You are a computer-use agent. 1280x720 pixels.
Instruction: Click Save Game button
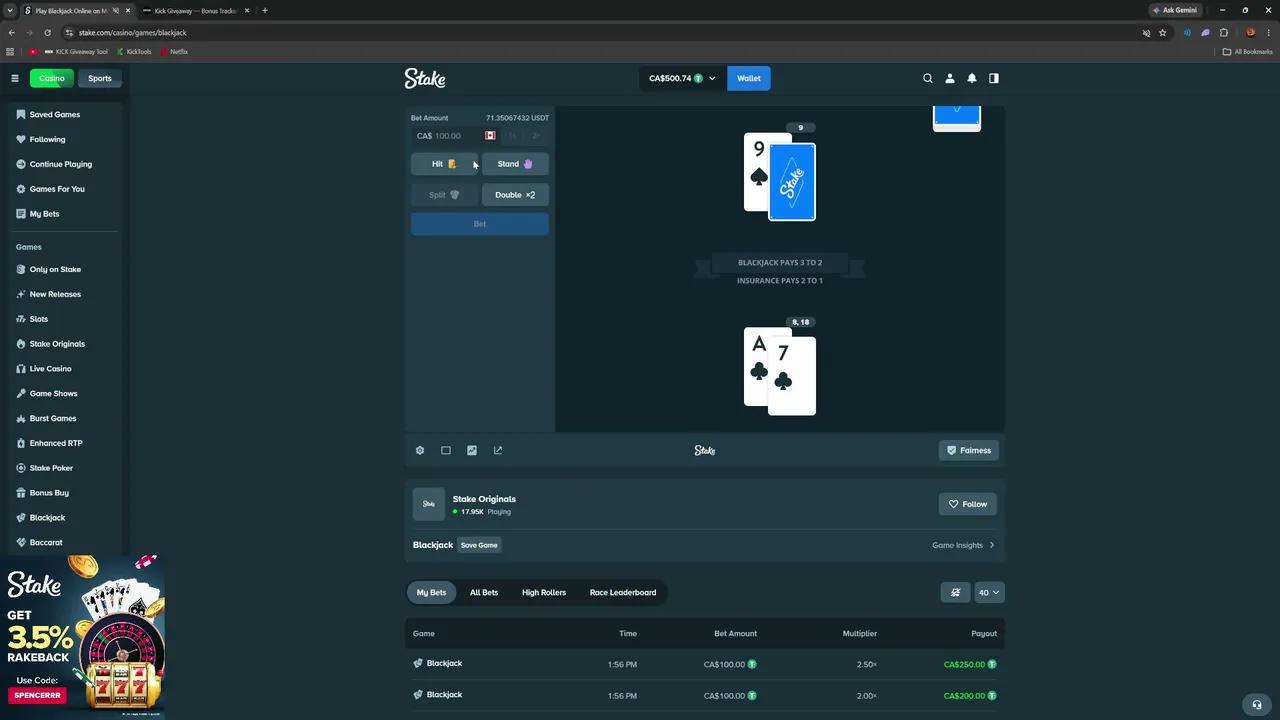point(479,545)
